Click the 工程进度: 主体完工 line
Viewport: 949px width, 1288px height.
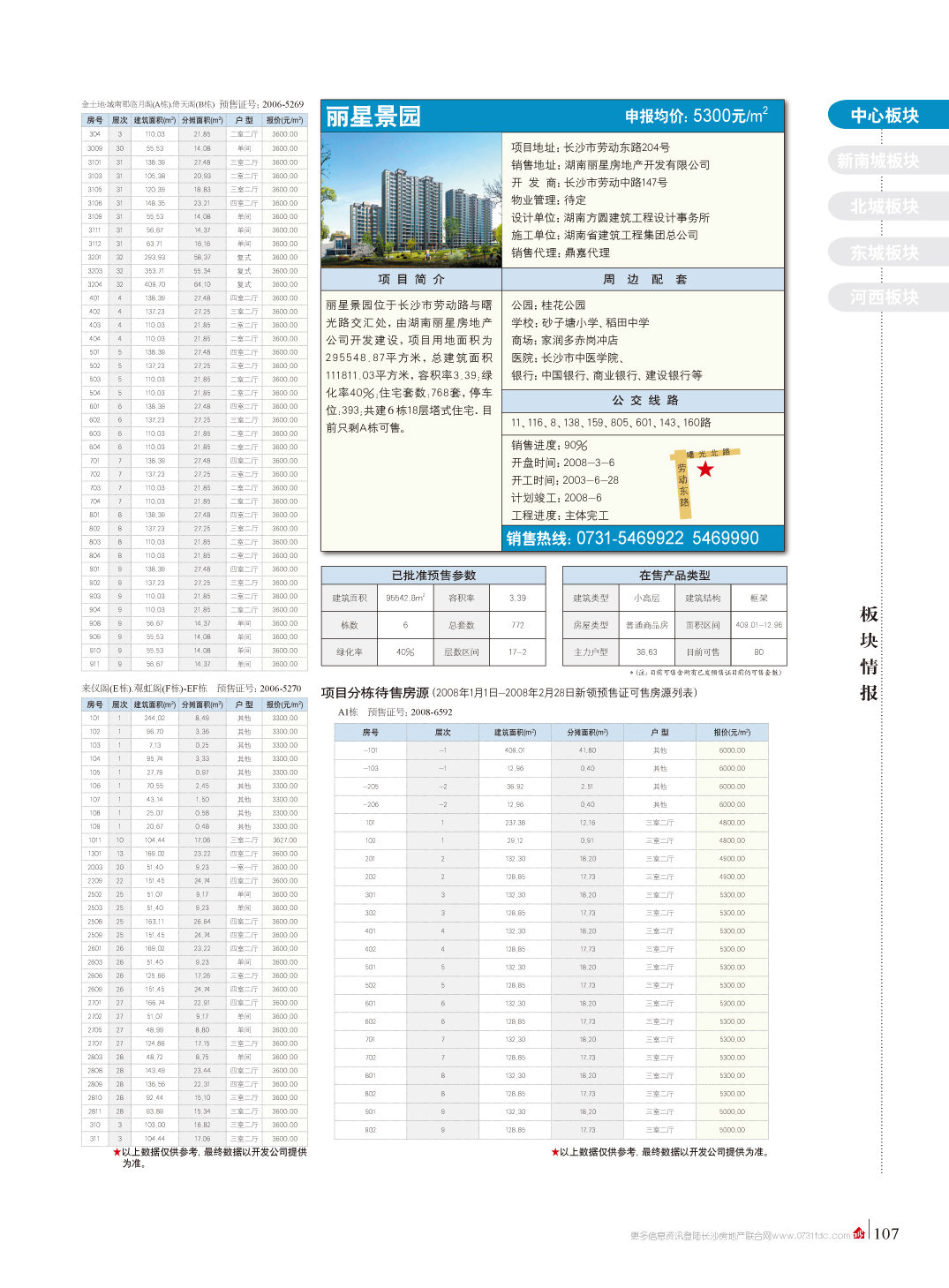560,516
